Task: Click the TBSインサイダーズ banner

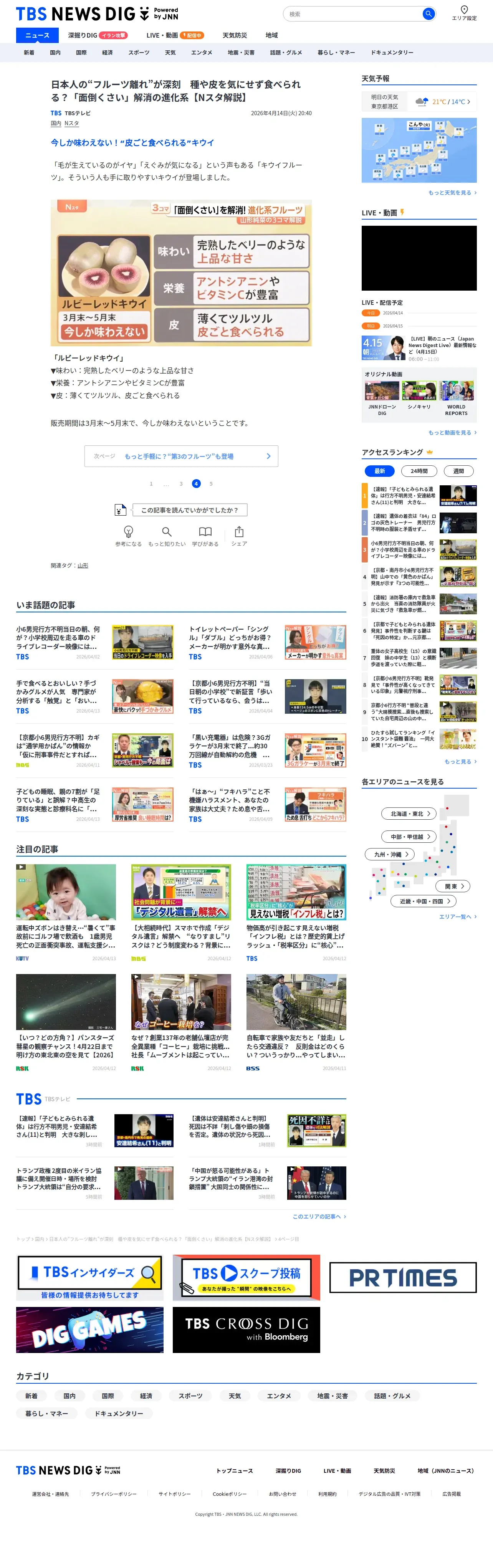Action: (x=90, y=1277)
